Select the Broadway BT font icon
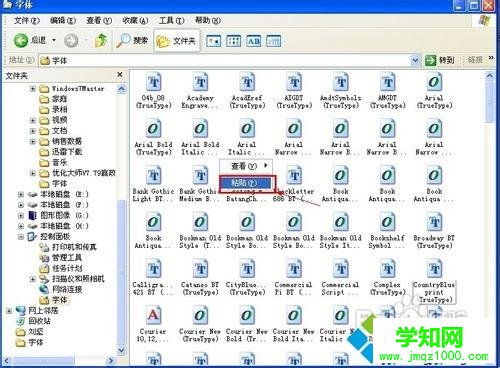Image resolution: width=500 pixels, height=368 pixels. pos(434,222)
